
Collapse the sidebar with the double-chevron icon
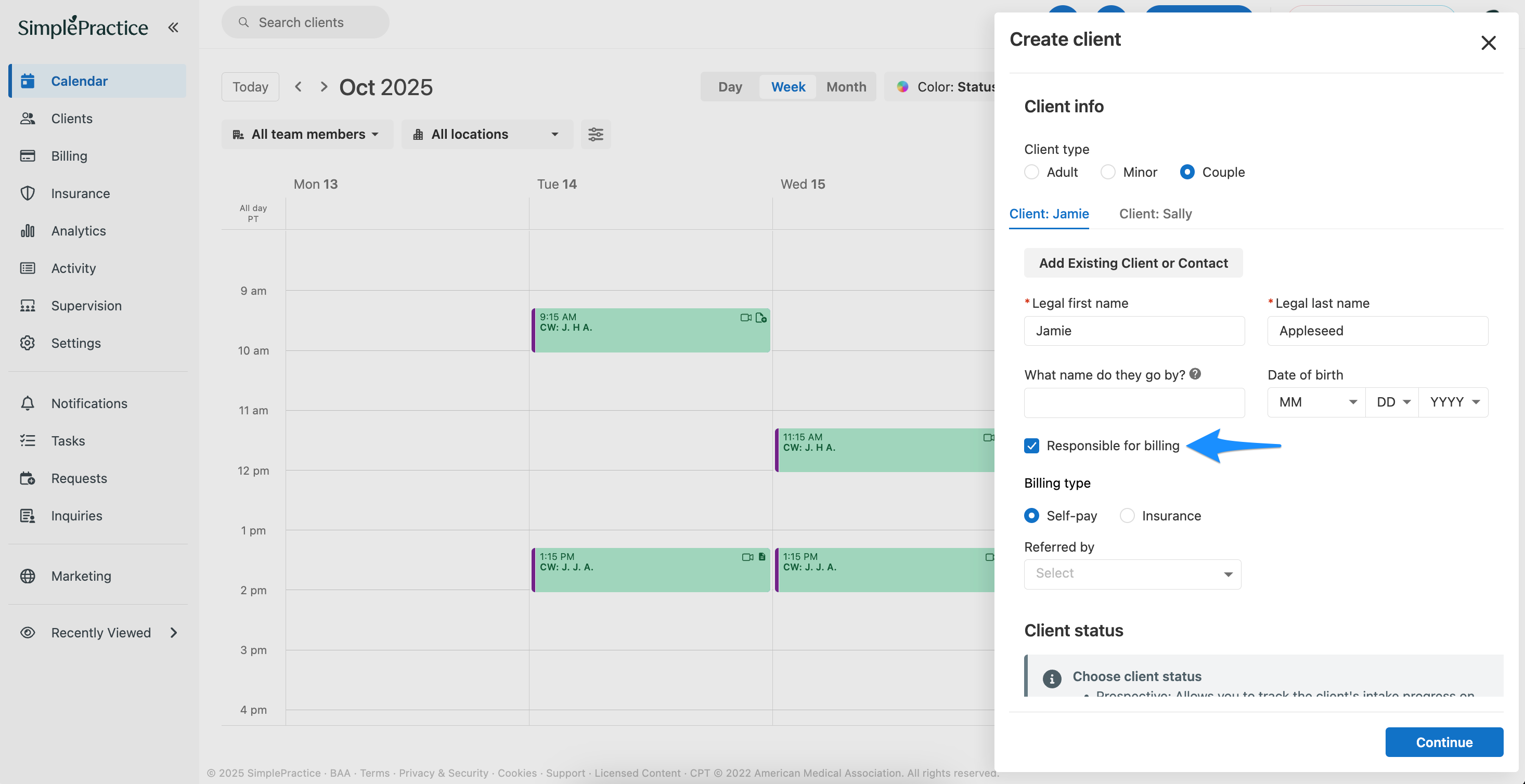(x=173, y=27)
